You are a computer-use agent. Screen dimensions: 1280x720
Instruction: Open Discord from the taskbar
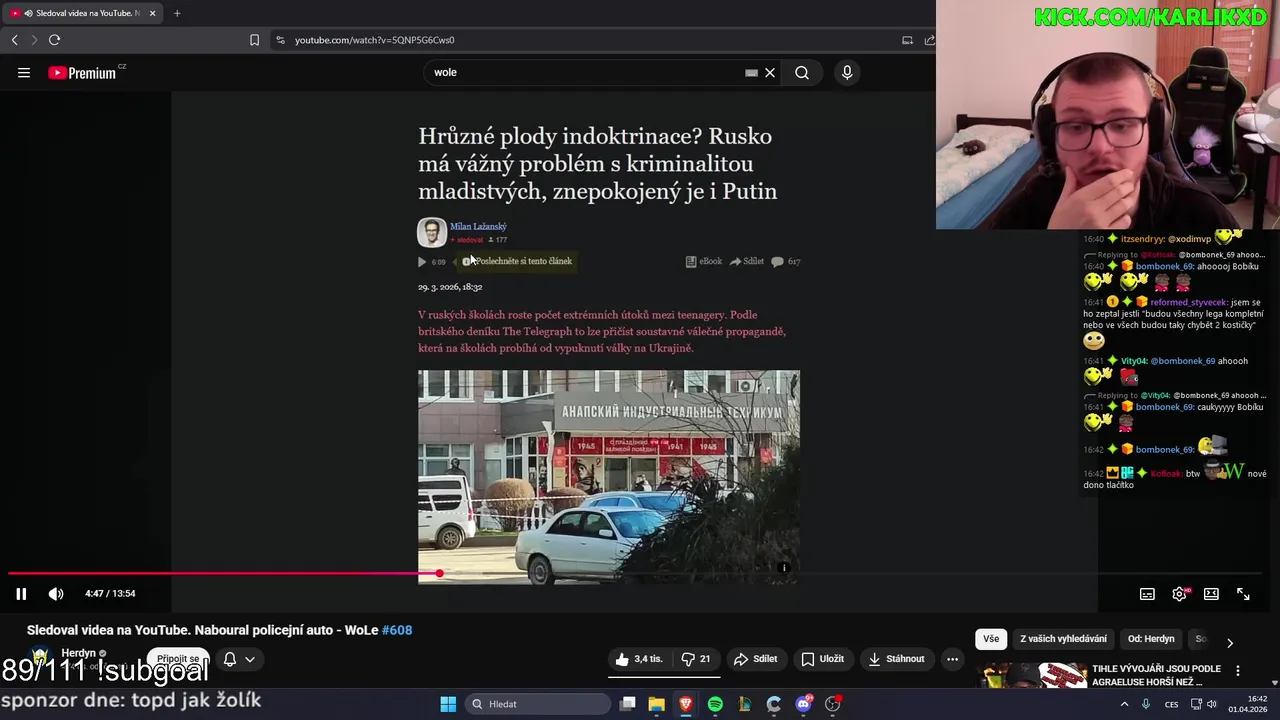(803, 704)
